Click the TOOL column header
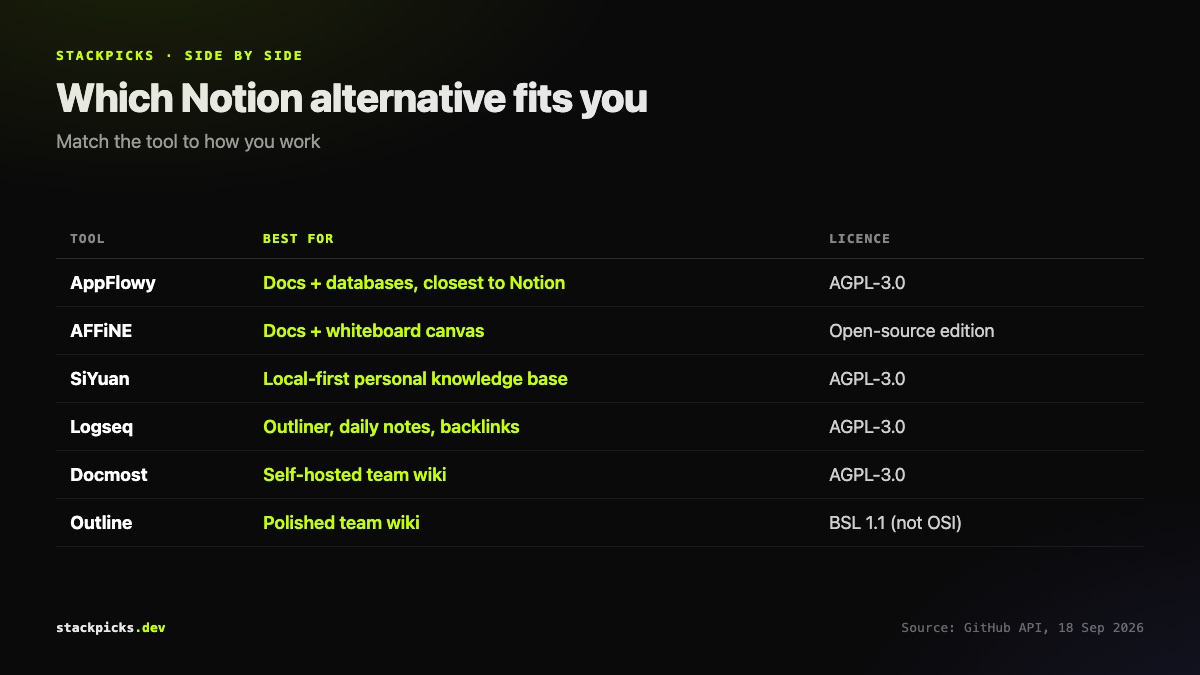The image size is (1200, 675). tap(87, 239)
